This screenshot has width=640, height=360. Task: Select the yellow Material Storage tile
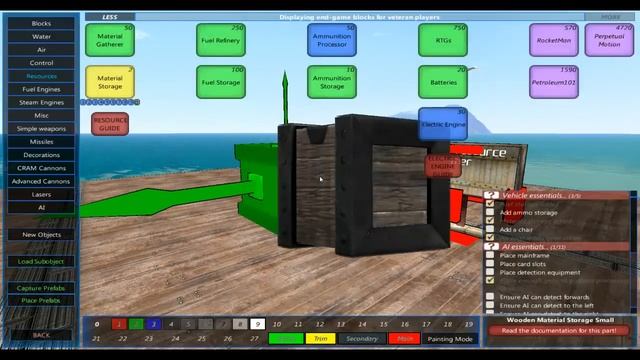pos(110,82)
